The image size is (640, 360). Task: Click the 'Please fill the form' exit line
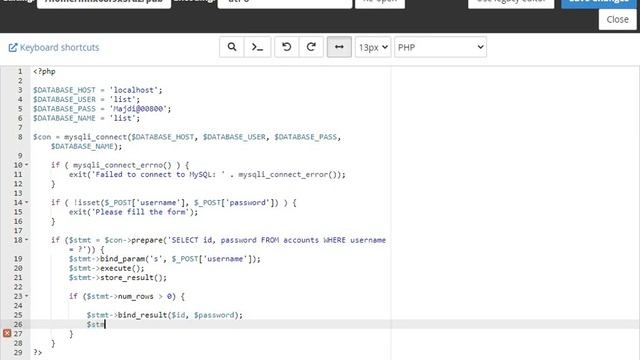(133, 212)
